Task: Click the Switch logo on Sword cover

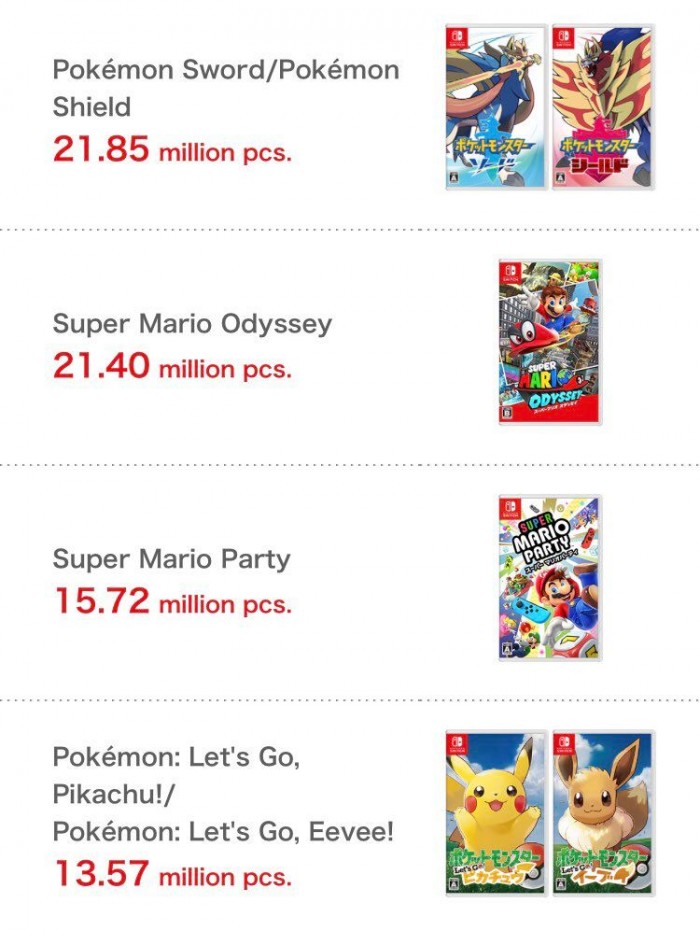Action: 458,37
